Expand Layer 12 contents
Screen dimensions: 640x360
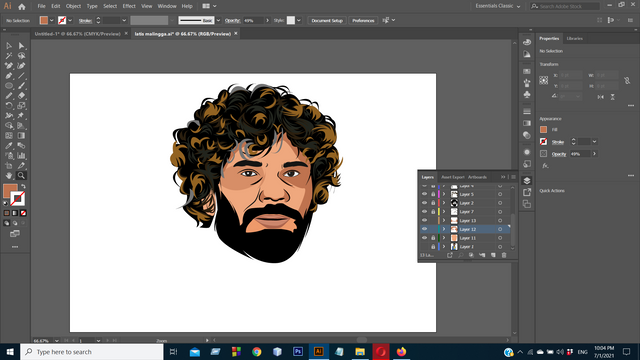[444, 229]
